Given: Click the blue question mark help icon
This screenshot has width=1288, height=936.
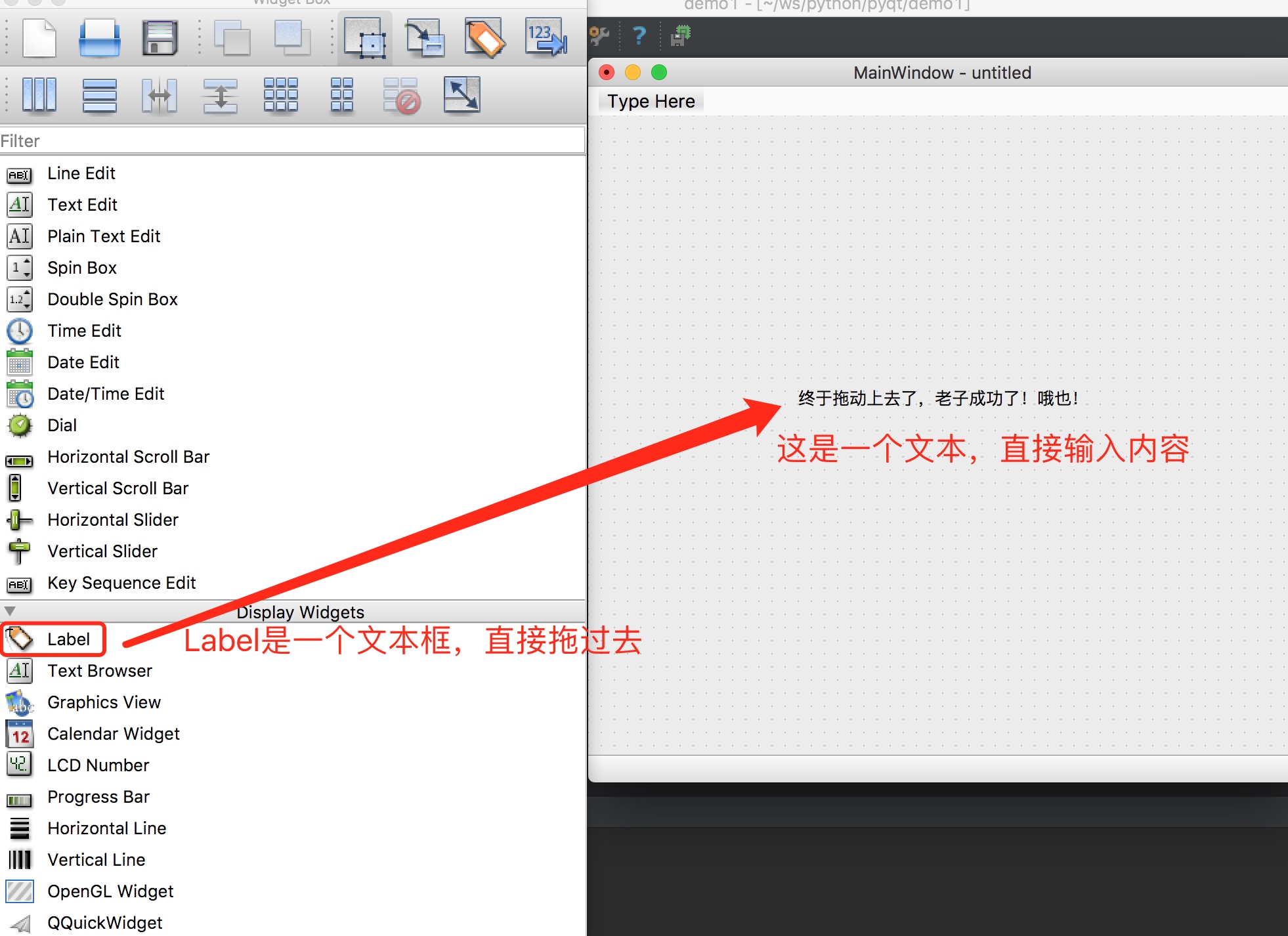Looking at the screenshot, I should click(x=639, y=35).
